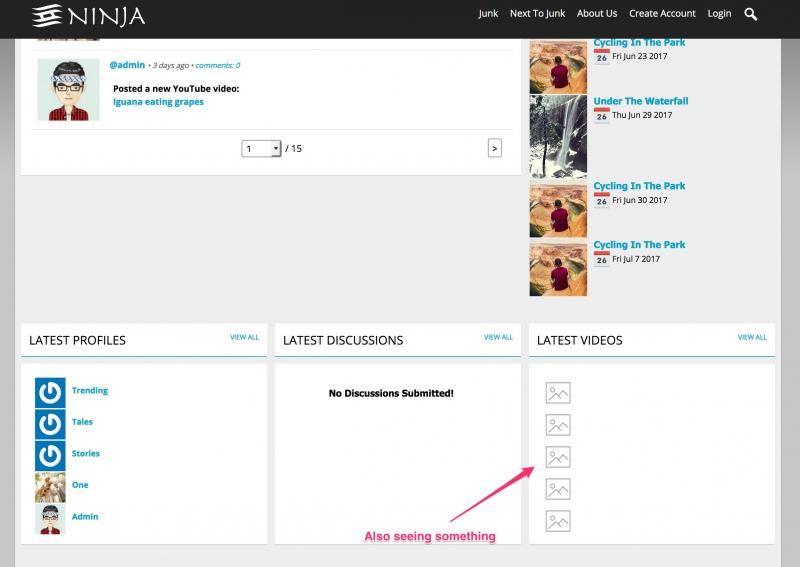Open the Iguana eating grapes video link

coord(158,102)
